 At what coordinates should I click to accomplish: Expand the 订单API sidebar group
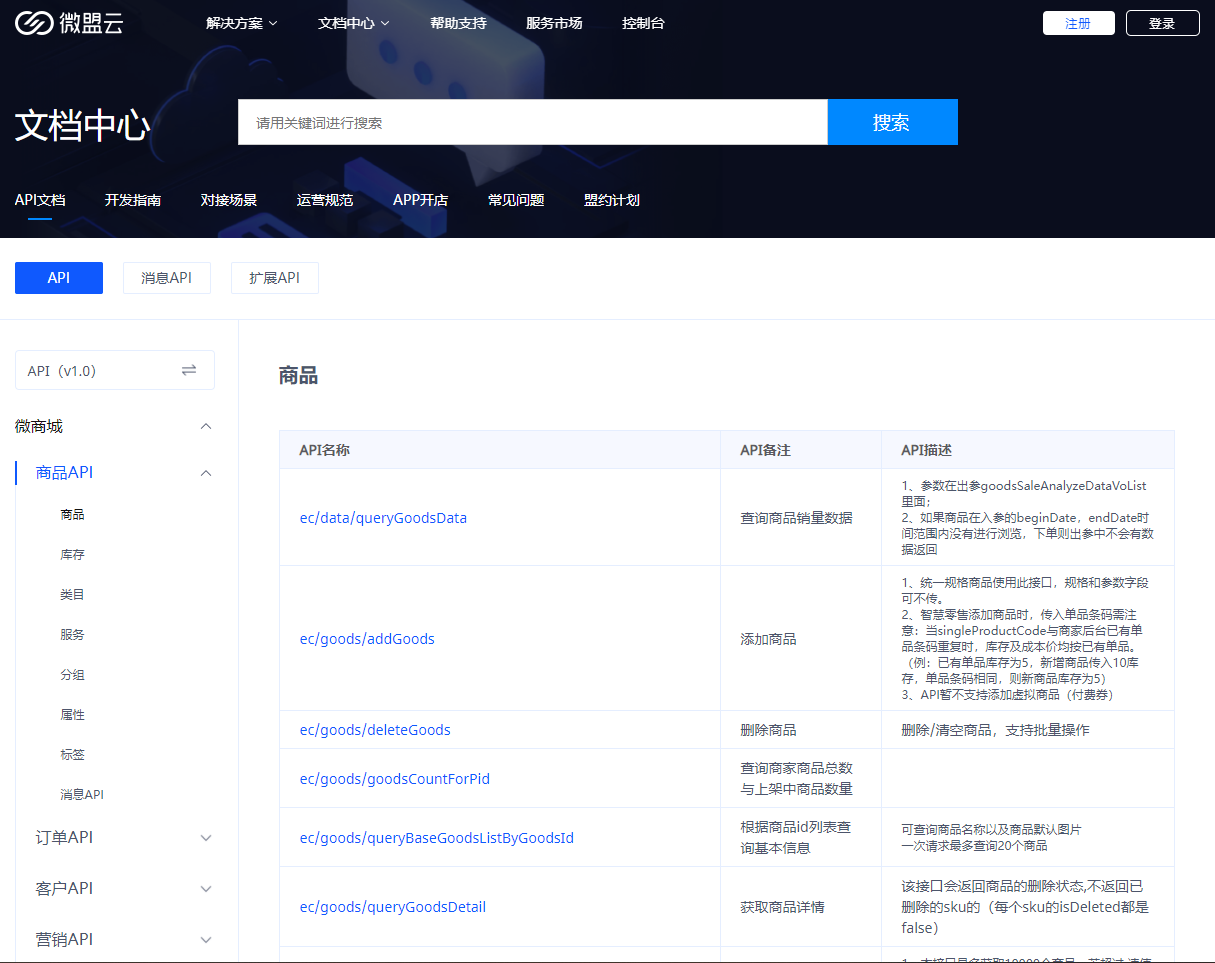click(206, 838)
